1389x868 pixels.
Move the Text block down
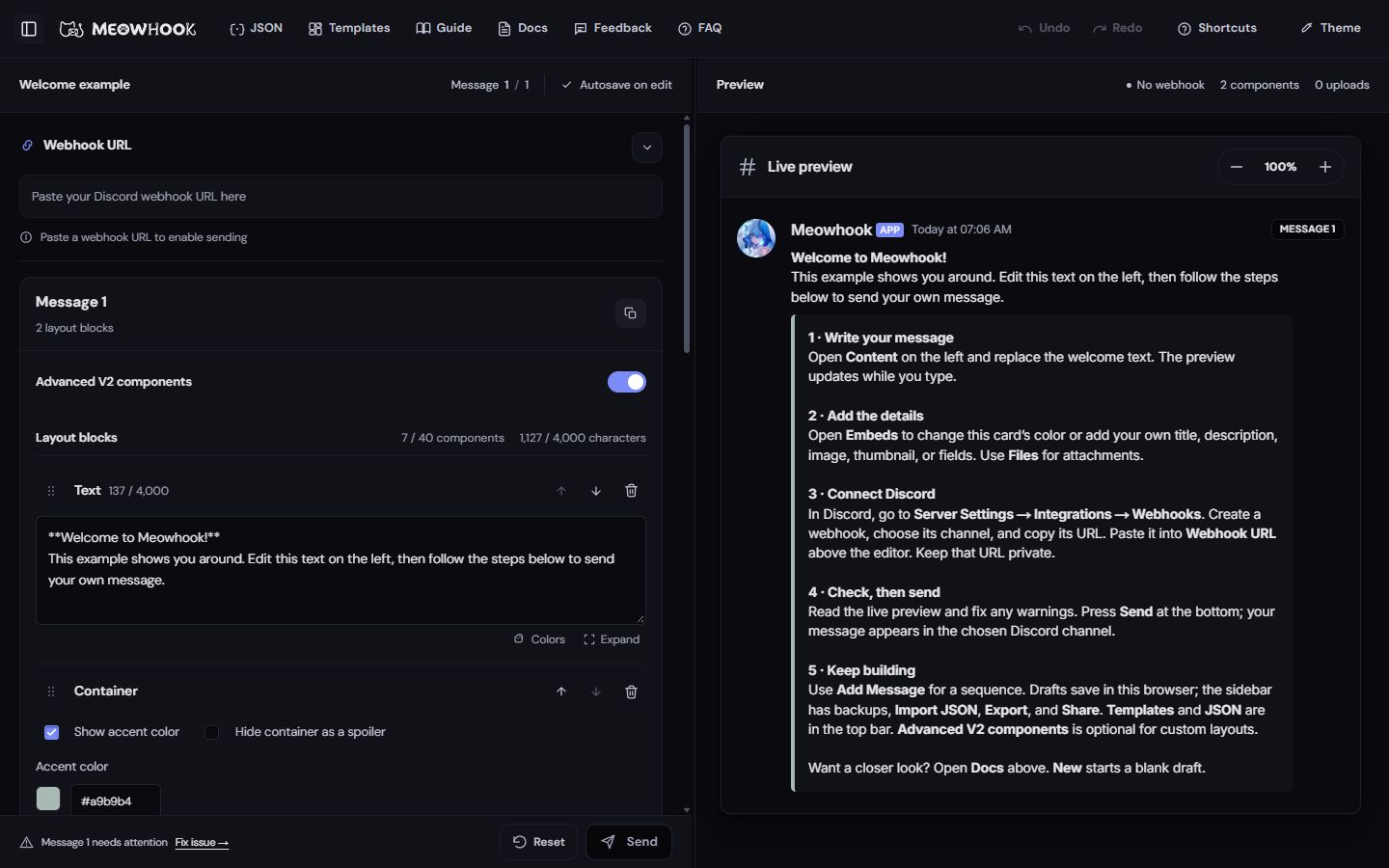click(x=596, y=491)
